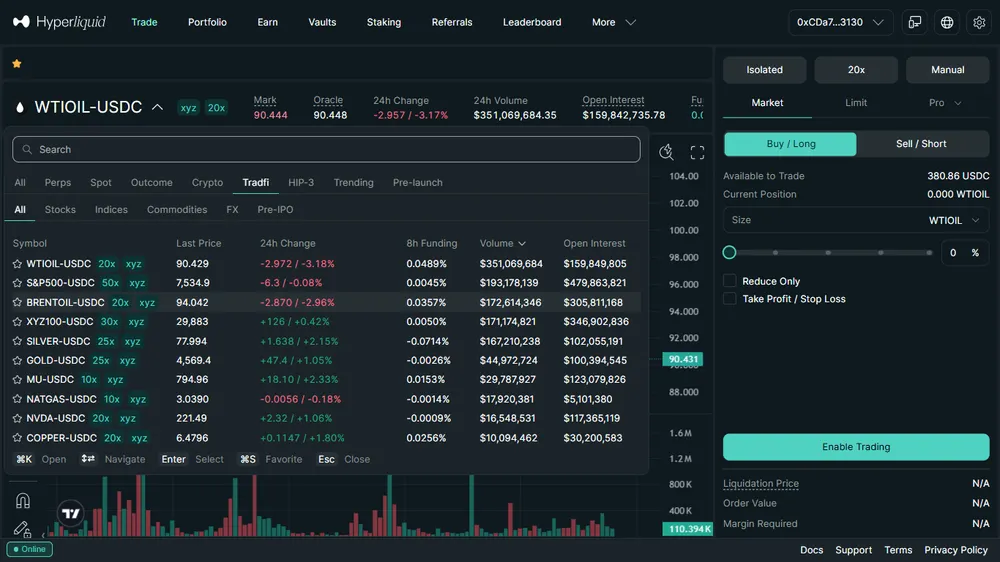This screenshot has width=1000, height=562.
Task: Click the Hyperliquid logo
Action: point(59,22)
